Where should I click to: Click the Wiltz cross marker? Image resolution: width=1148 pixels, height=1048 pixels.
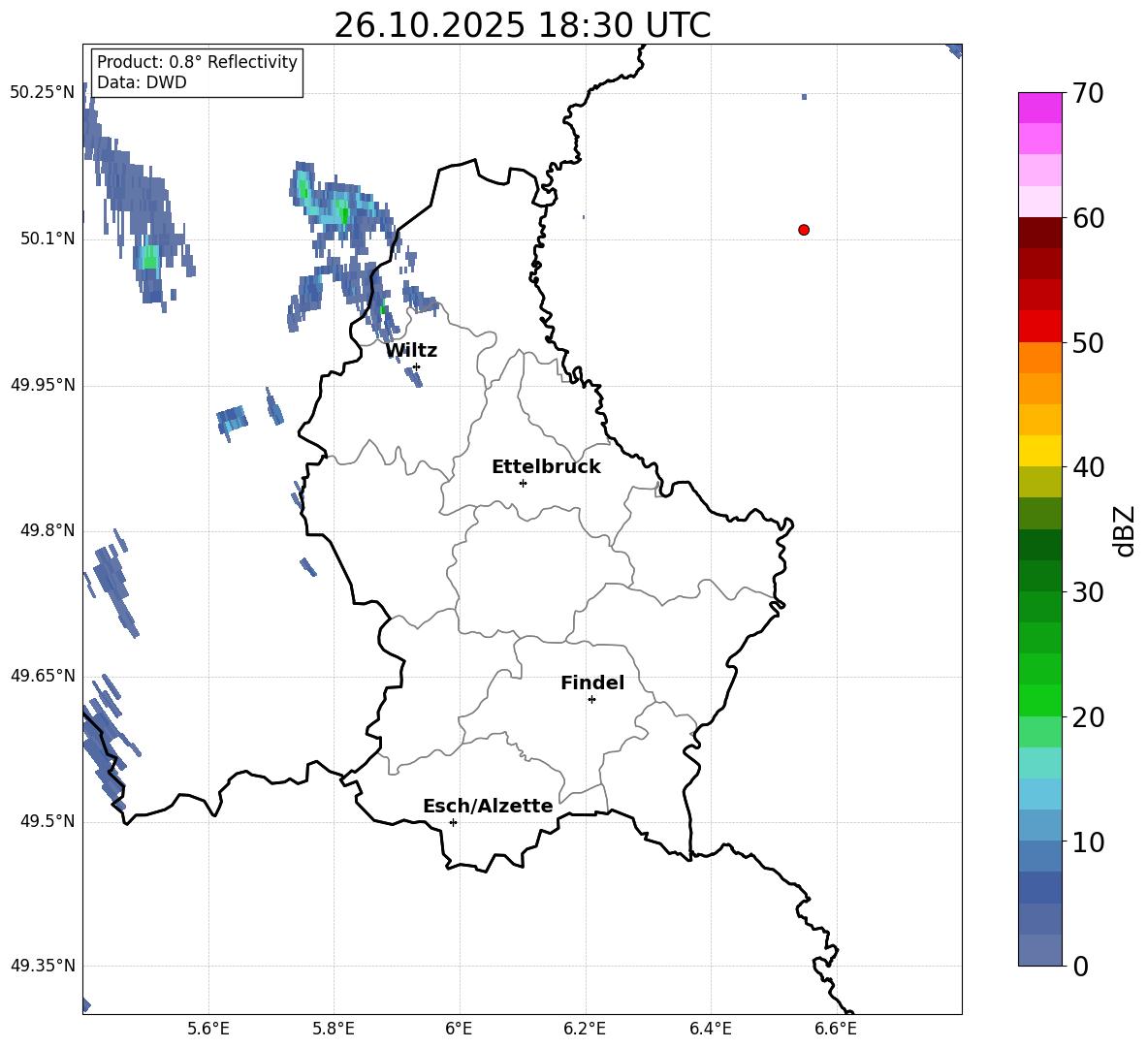[x=417, y=366]
